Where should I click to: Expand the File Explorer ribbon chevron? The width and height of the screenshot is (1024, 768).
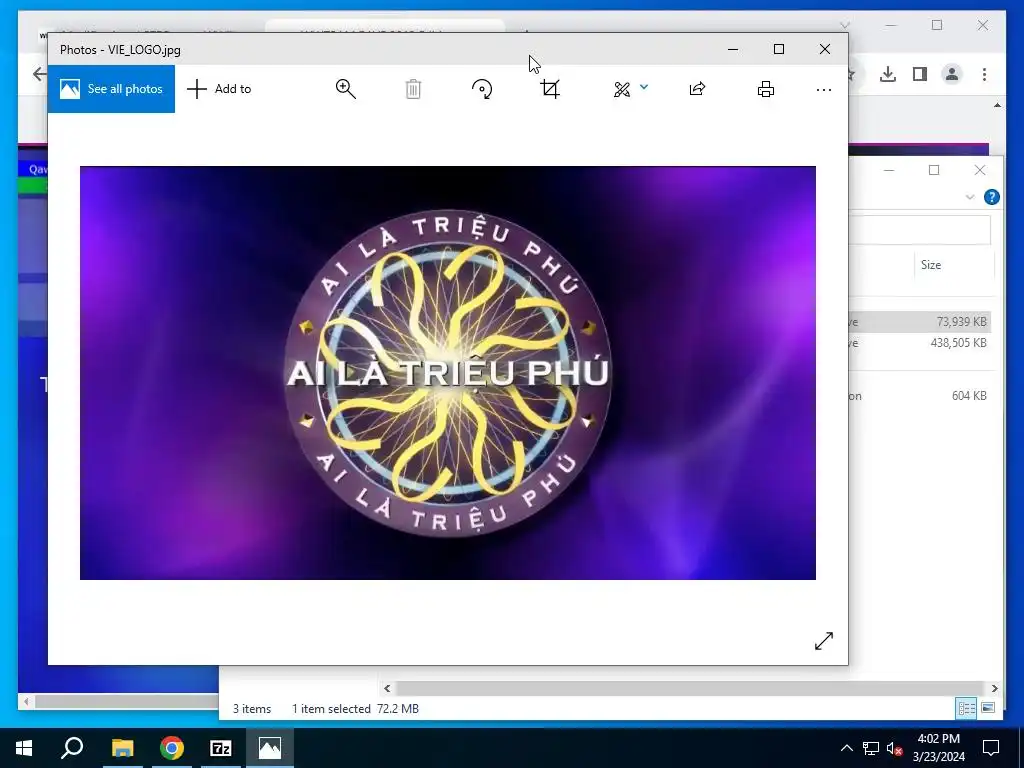point(970,197)
